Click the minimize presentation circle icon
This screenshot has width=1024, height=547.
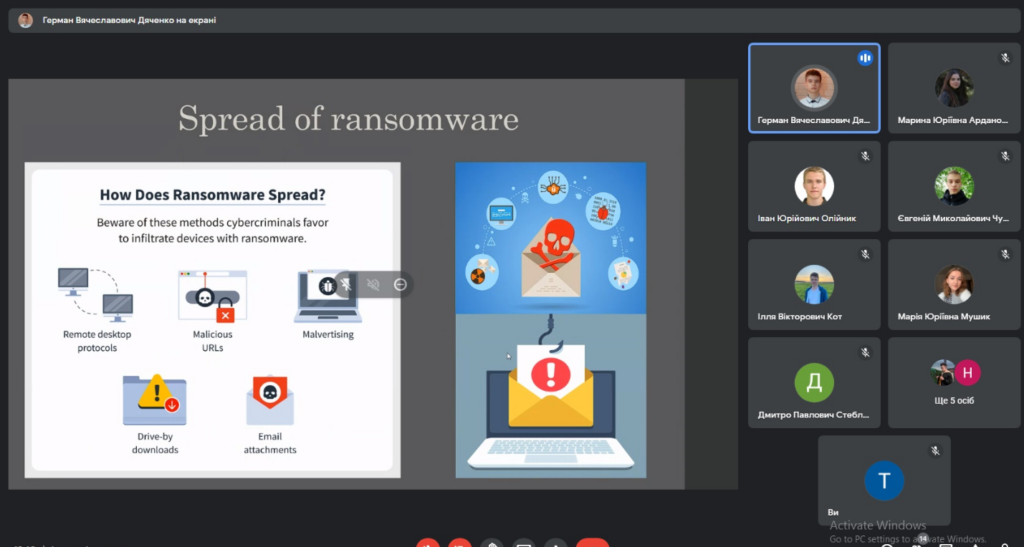[x=400, y=285]
